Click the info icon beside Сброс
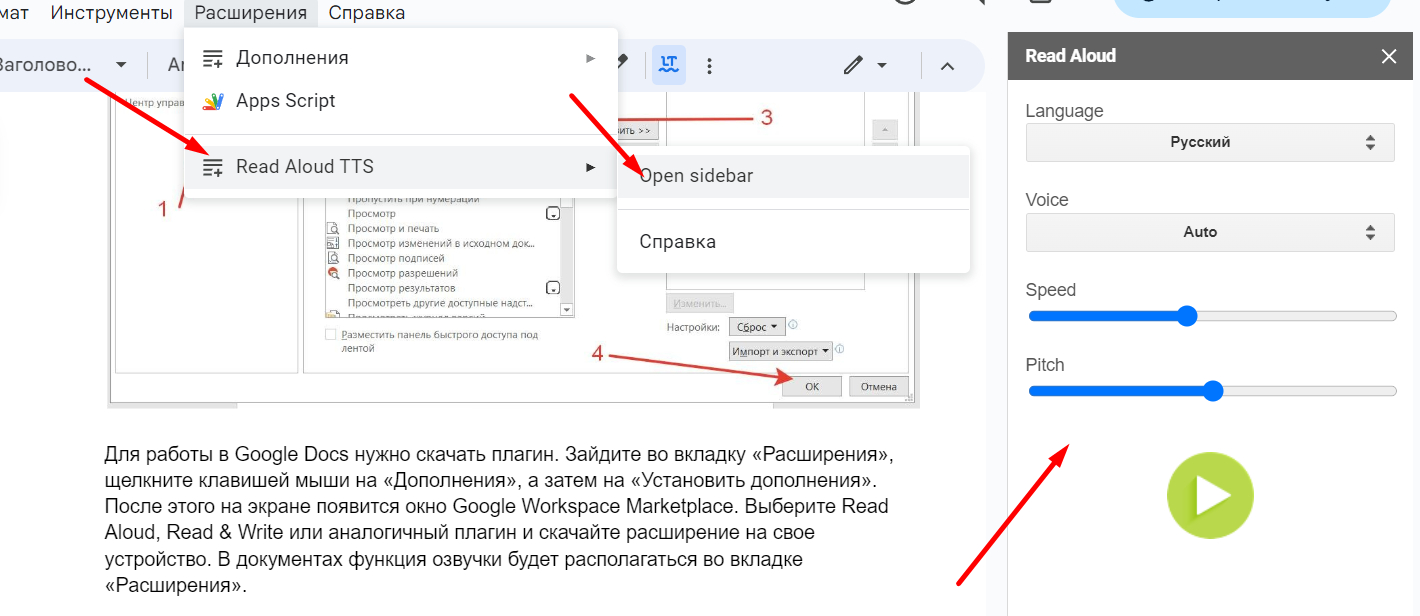This screenshot has width=1420, height=616. click(793, 325)
